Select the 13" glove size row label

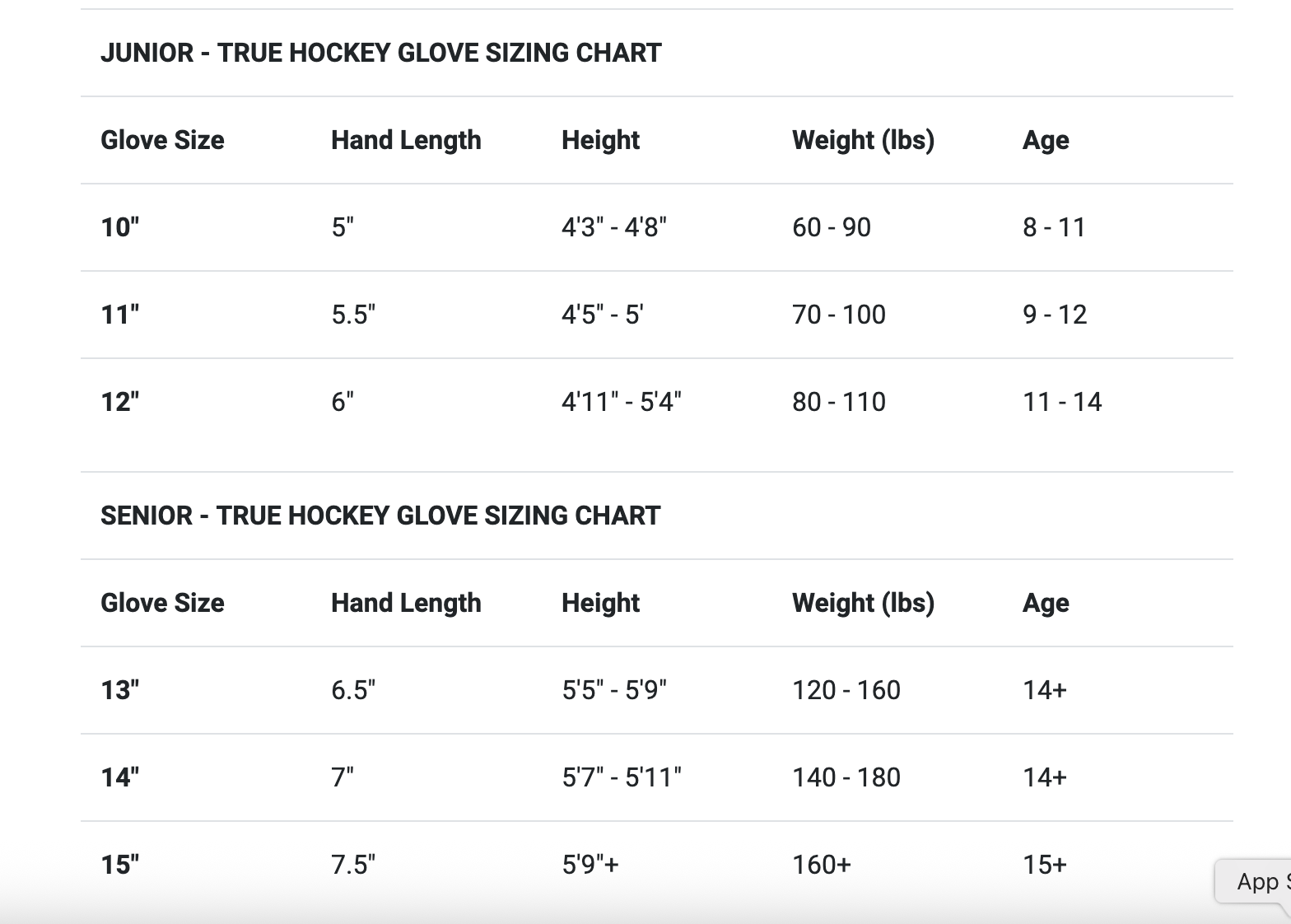click(x=120, y=690)
